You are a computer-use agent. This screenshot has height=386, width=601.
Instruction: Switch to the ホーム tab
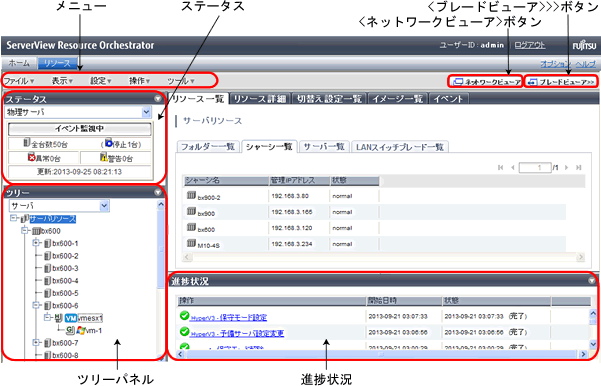19,63
